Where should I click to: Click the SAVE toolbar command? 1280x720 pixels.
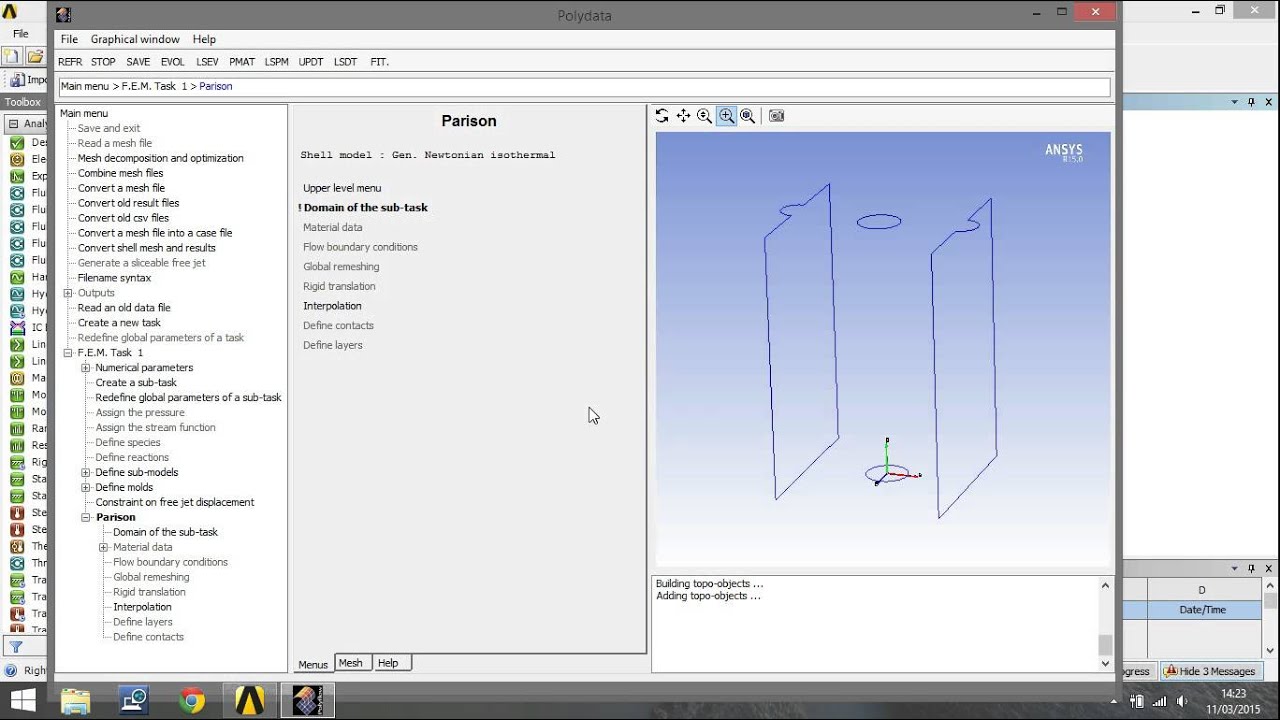[138, 62]
